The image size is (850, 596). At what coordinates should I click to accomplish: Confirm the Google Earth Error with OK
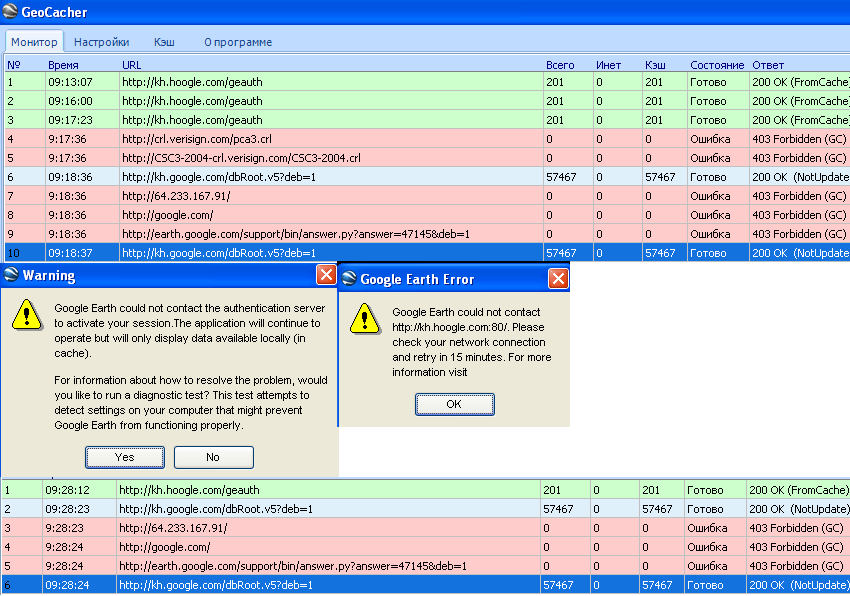[x=454, y=404]
